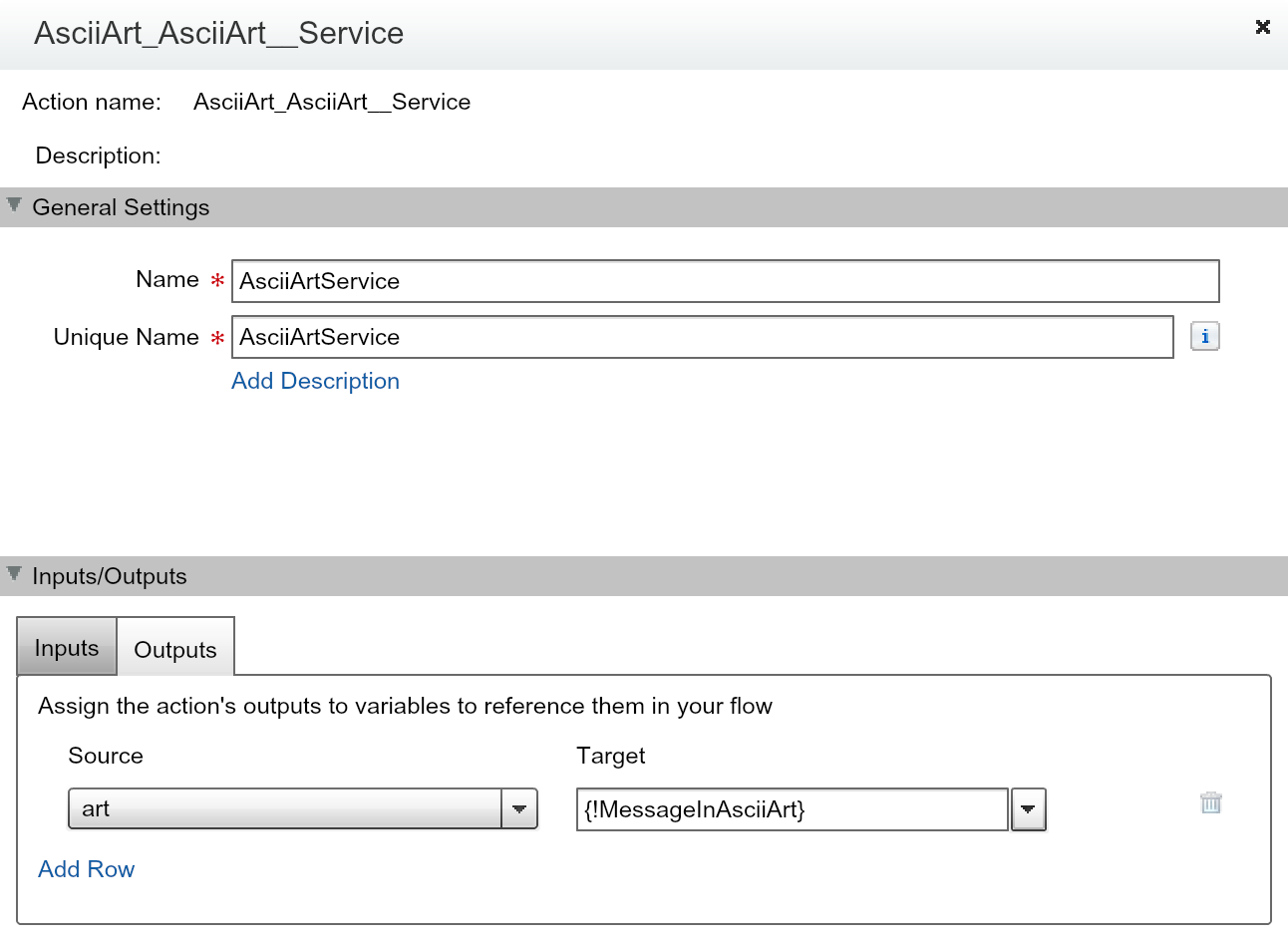Click the Inputs/Outputs header text

click(x=110, y=576)
